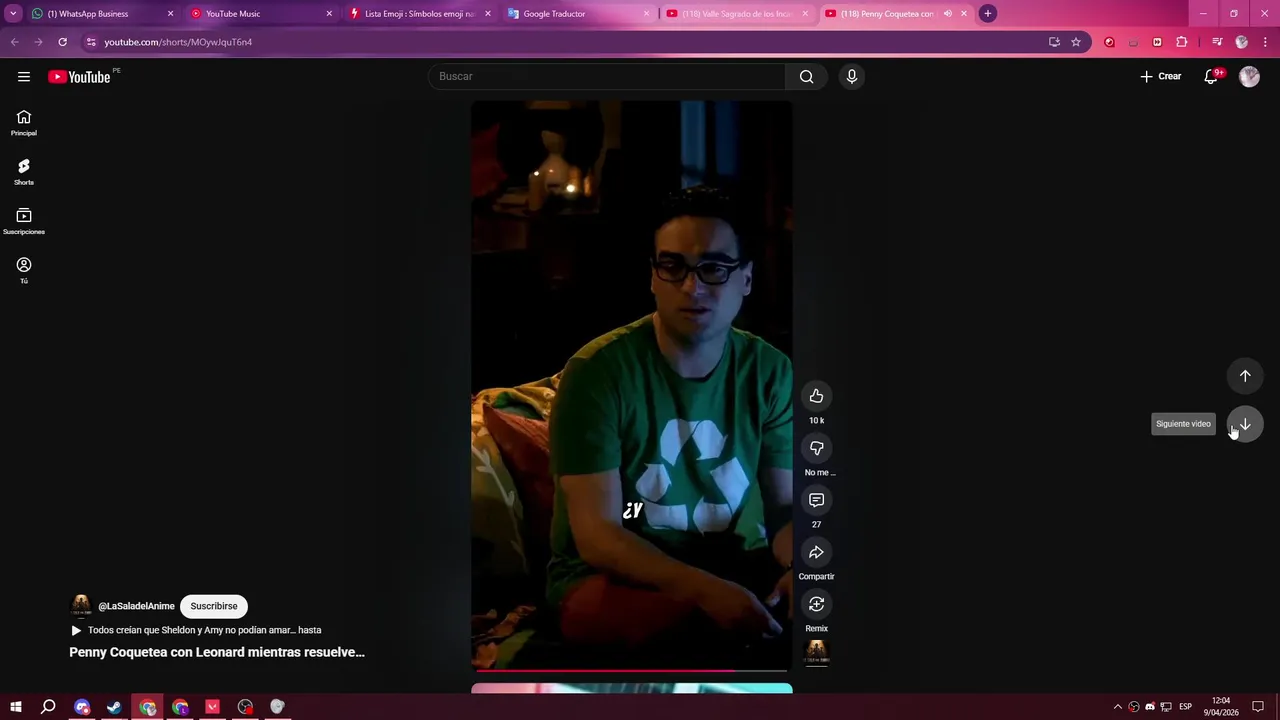Click into the Buscar search field
The image size is (1280, 720).
click(608, 77)
